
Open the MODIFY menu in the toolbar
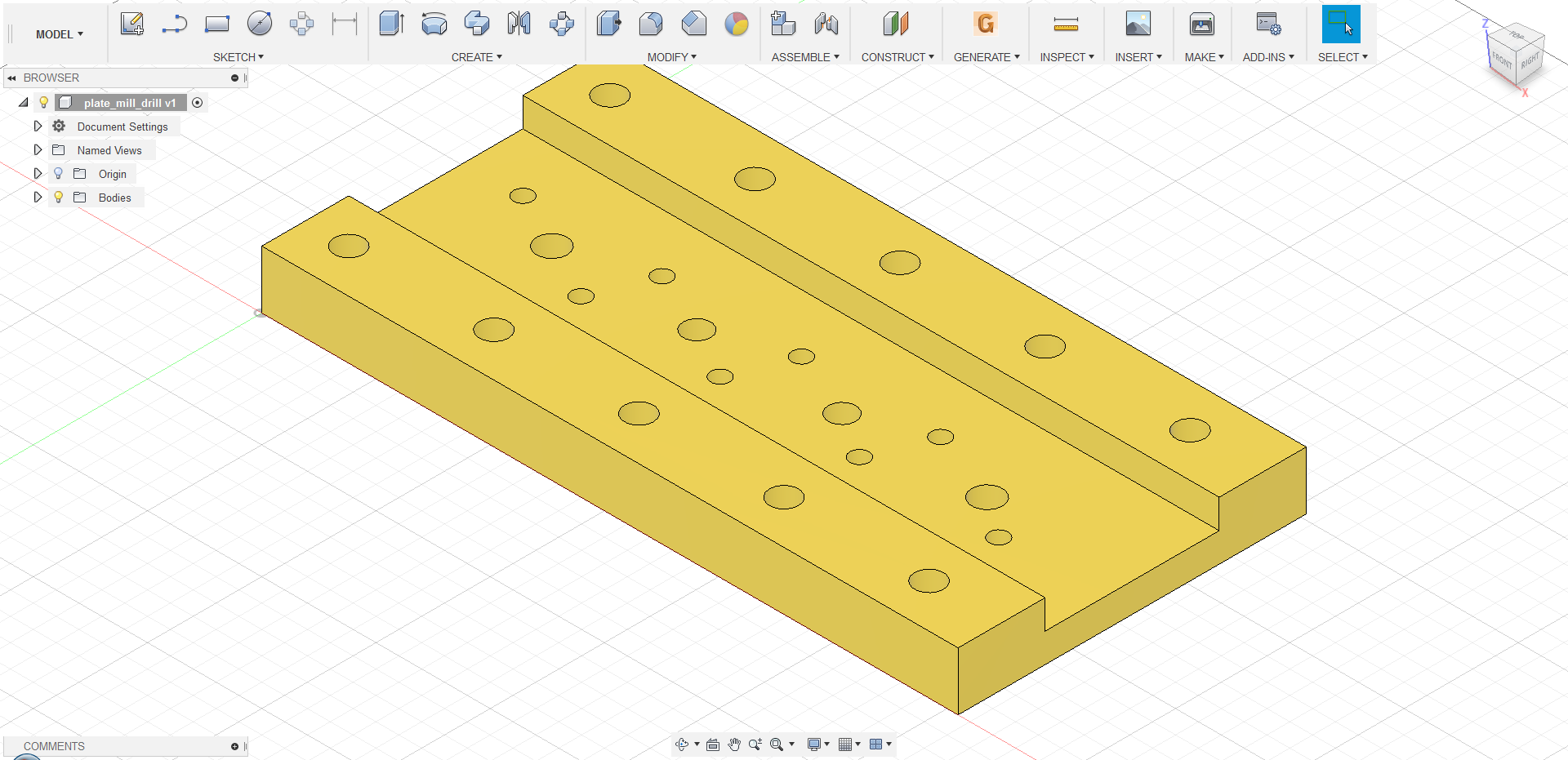coord(671,56)
